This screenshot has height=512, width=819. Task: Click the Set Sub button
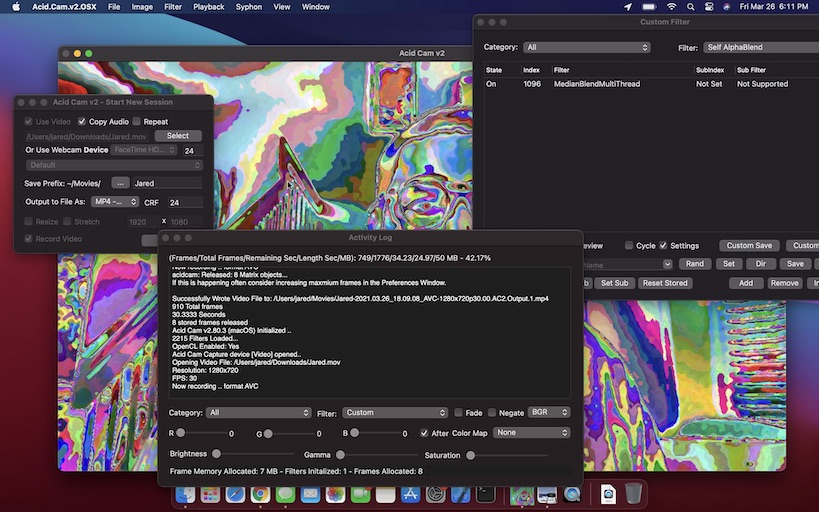(614, 283)
